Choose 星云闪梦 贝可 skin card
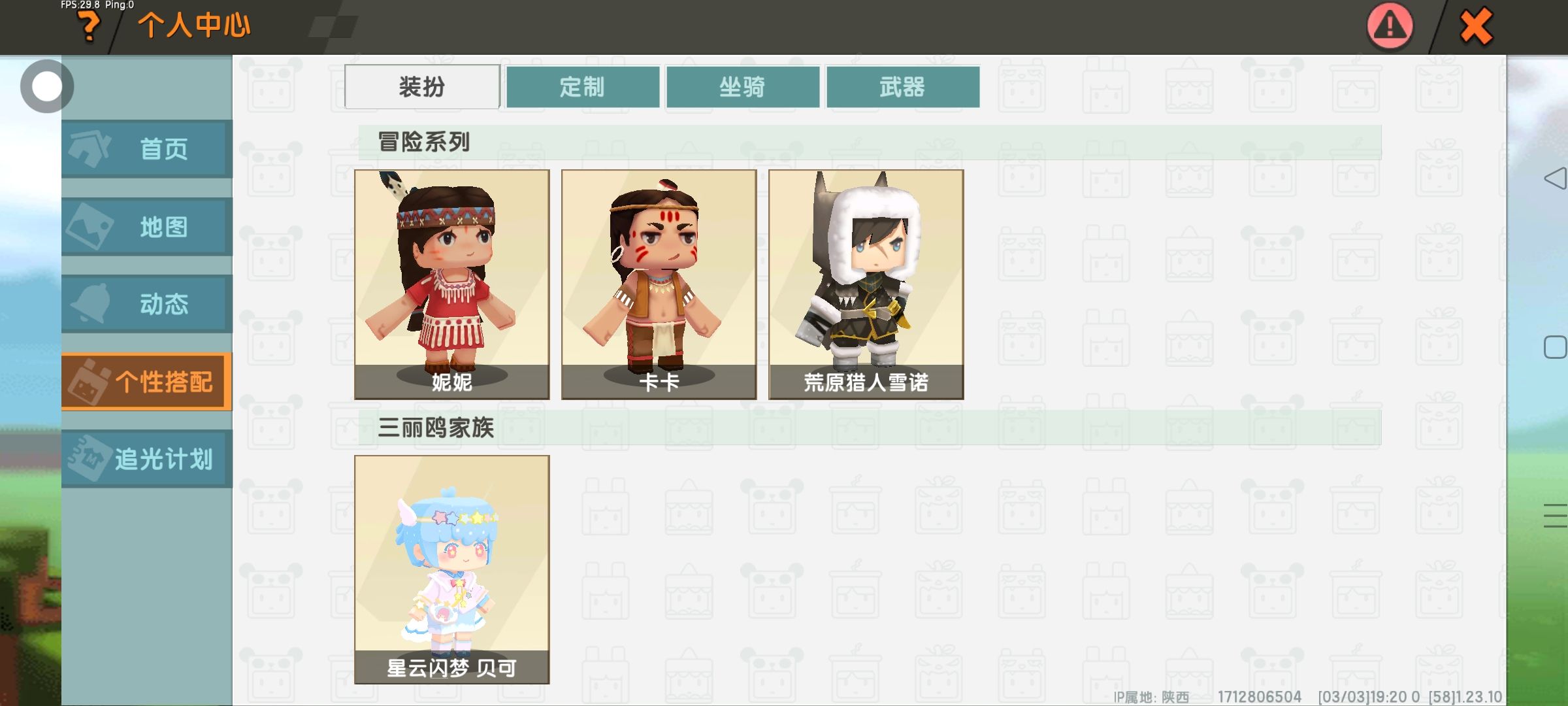Screen dimensions: 1568x706 tap(452, 570)
